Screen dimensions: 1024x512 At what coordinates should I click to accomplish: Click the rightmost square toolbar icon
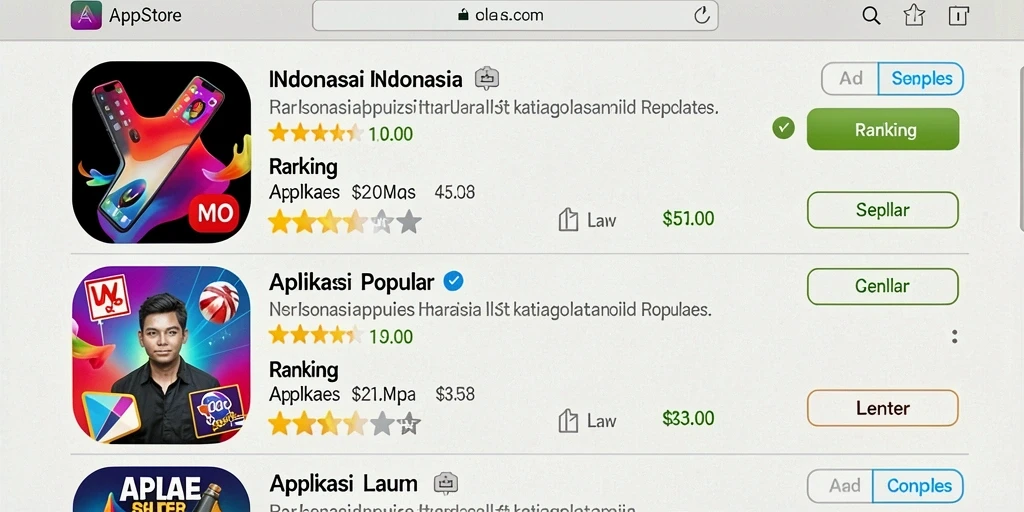(957, 16)
